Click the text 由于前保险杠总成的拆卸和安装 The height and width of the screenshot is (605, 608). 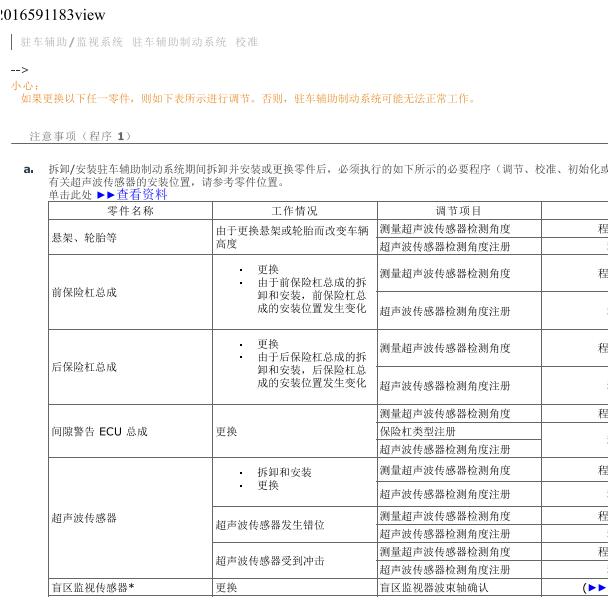(x=312, y=289)
